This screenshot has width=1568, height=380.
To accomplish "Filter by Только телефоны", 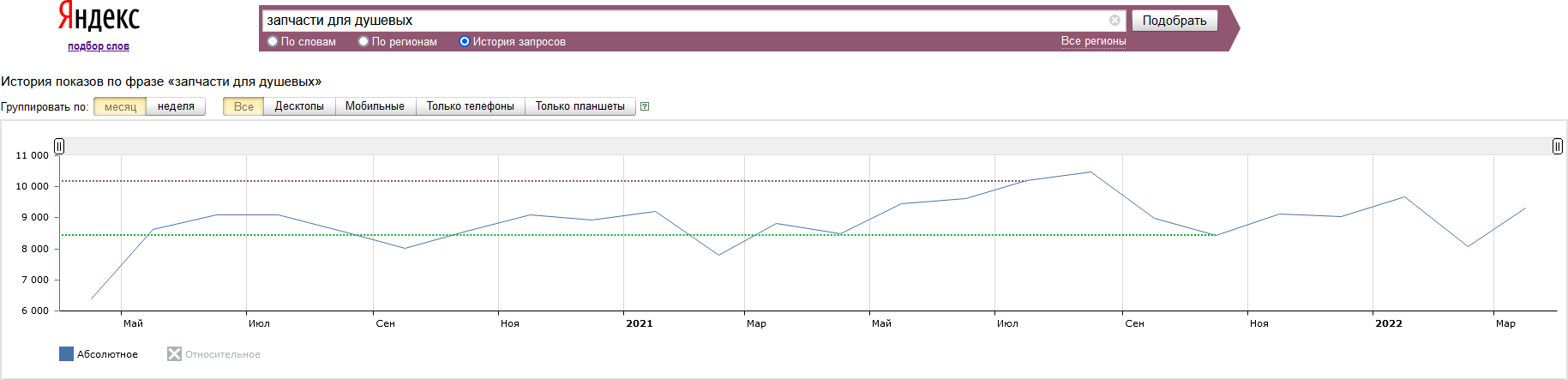I will (470, 106).
